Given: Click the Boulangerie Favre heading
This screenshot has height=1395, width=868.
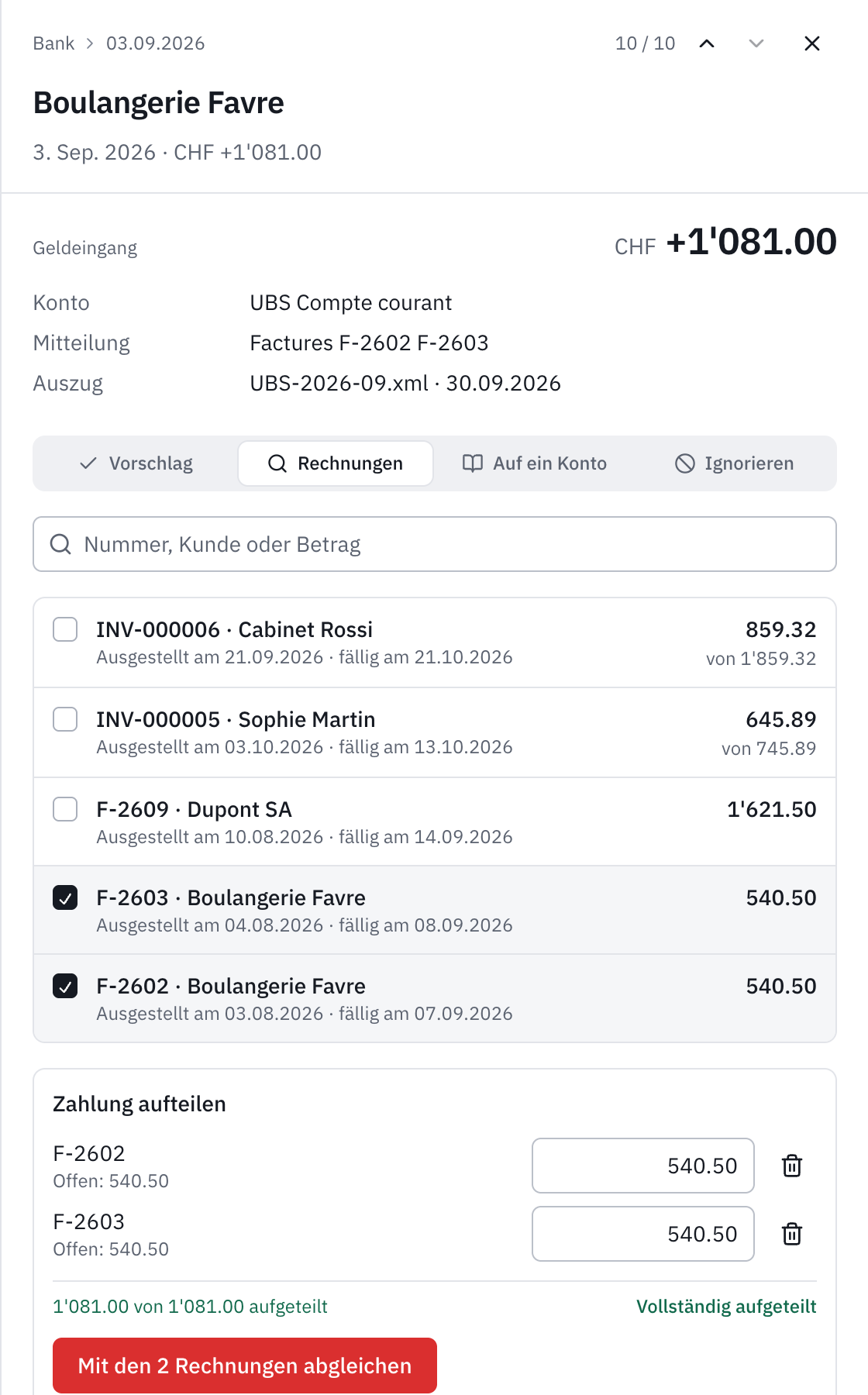Looking at the screenshot, I should [159, 103].
